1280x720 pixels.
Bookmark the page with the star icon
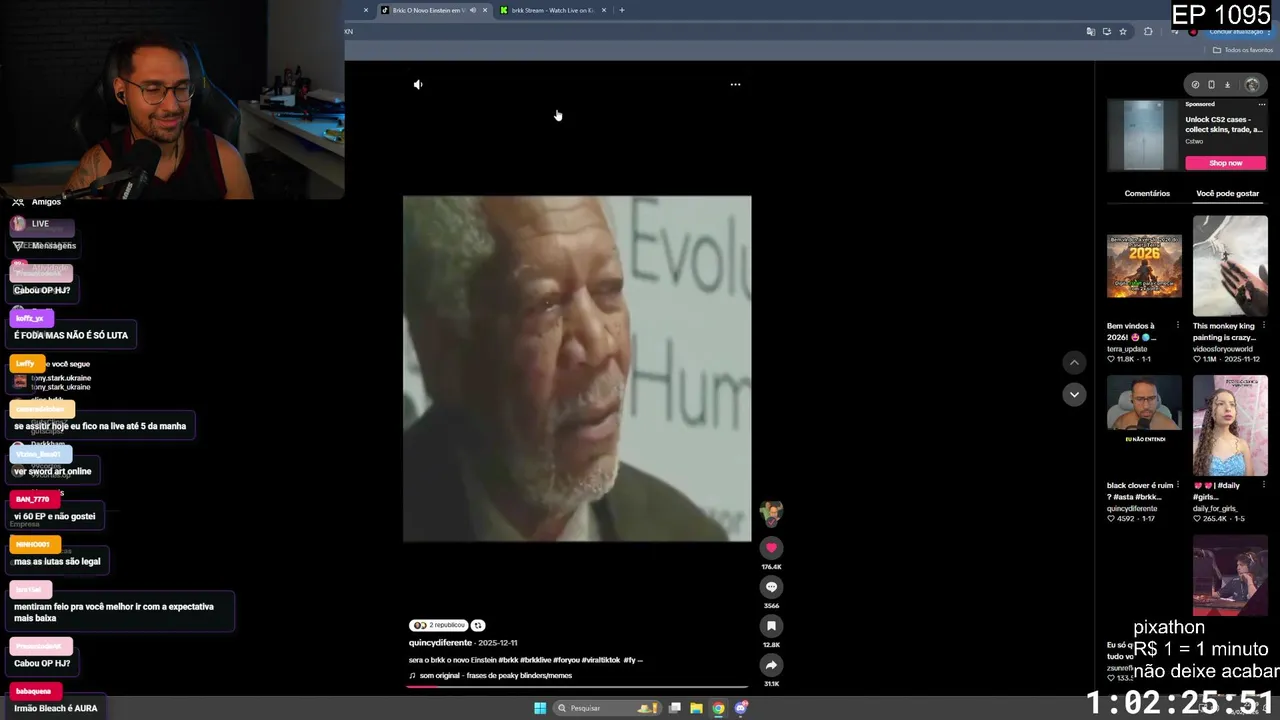[x=1123, y=32]
